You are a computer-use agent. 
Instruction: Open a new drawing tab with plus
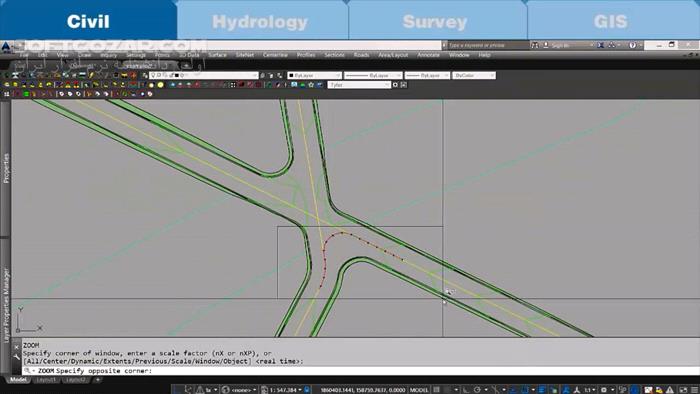tap(186, 66)
